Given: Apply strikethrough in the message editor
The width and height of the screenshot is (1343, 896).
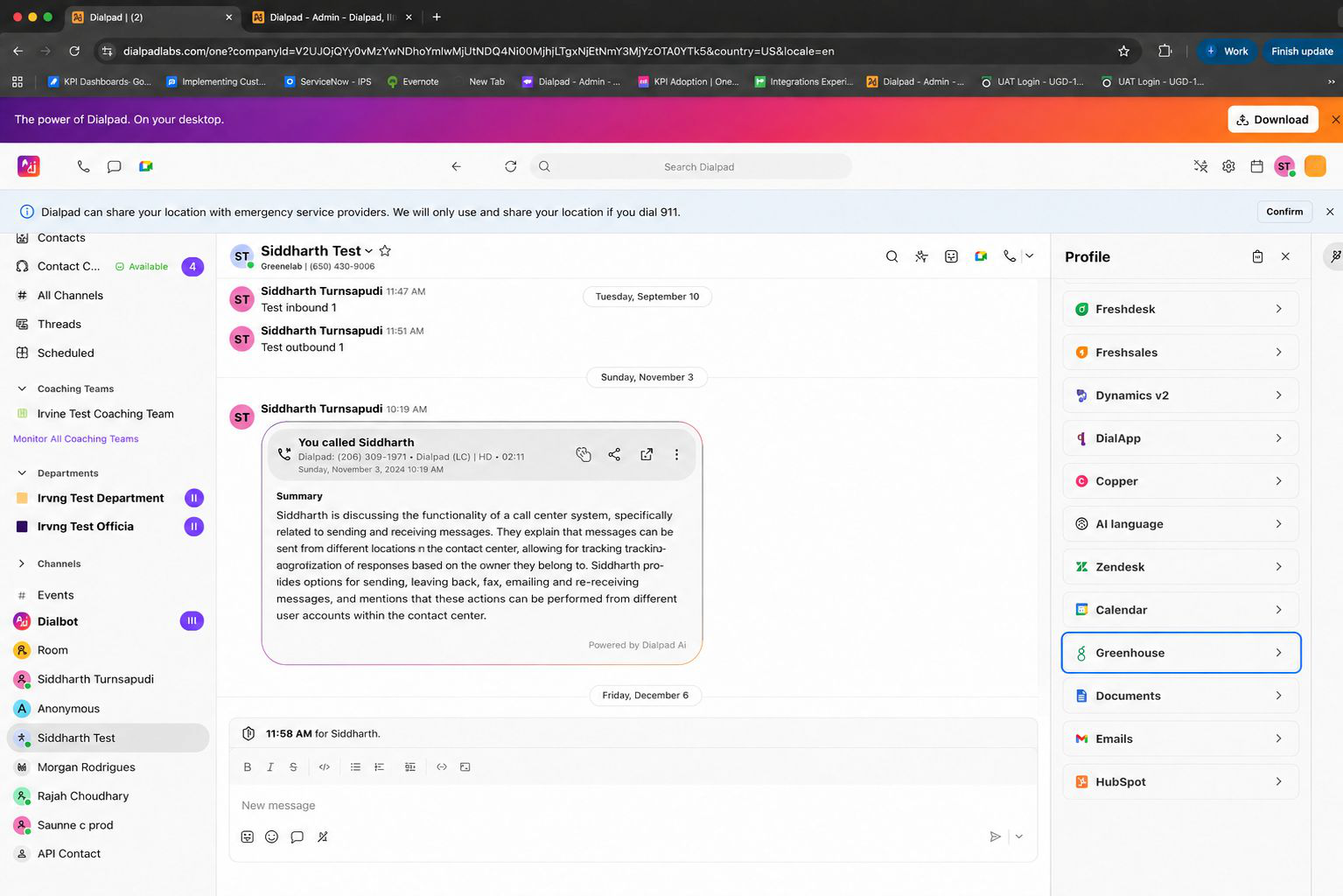Looking at the screenshot, I should click(293, 766).
